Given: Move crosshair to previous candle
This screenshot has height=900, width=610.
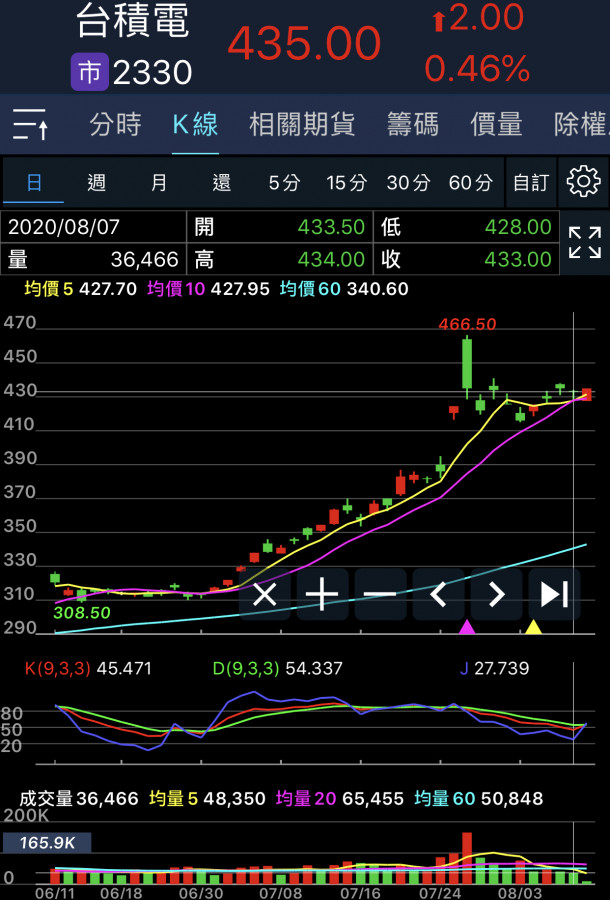Looking at the screenshot, I should coord(438,595).
